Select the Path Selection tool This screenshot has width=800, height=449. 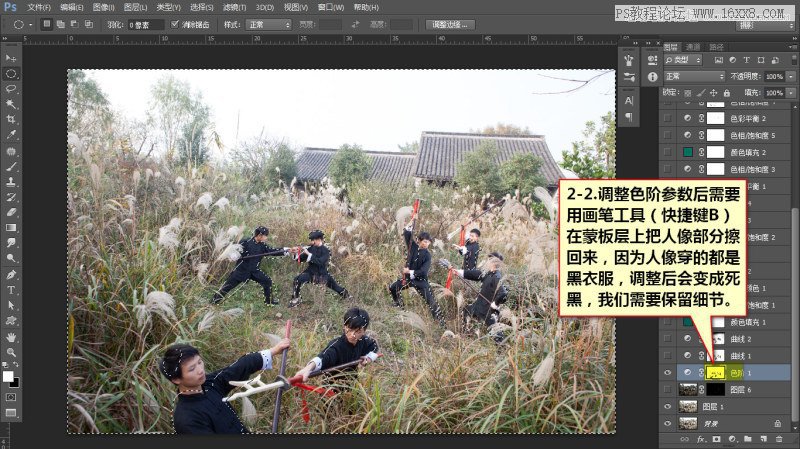(11, 305)
